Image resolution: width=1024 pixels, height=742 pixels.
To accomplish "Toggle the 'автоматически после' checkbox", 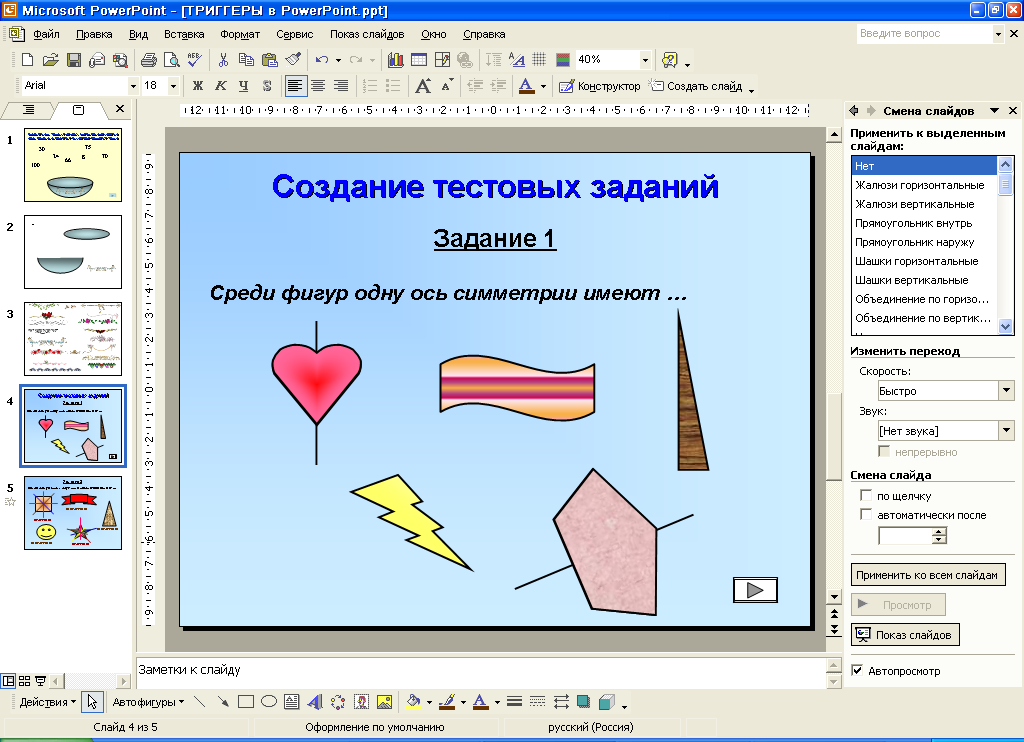I will coord(866,515).
